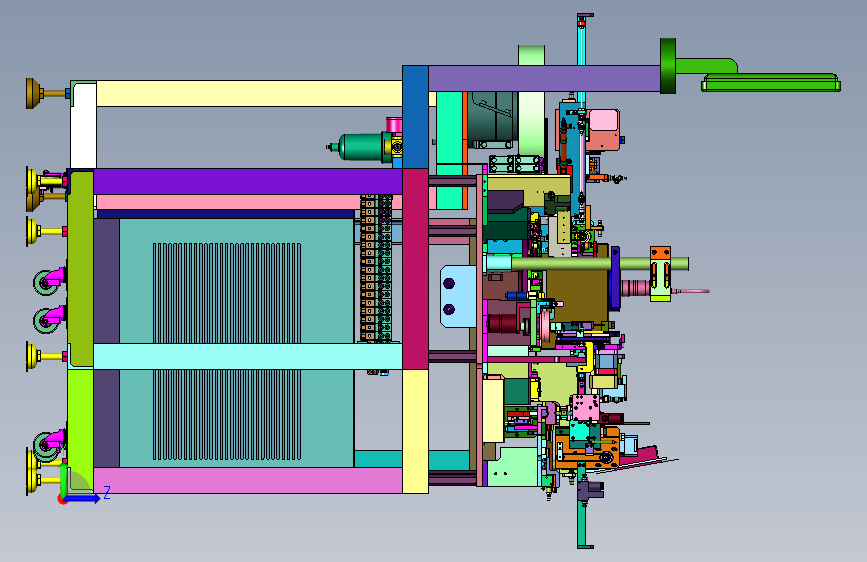The width and height of the screenshot is (867, 562).
Task: Select the pink-magenta bottom frame beam
Action: (x=248, y=480)
